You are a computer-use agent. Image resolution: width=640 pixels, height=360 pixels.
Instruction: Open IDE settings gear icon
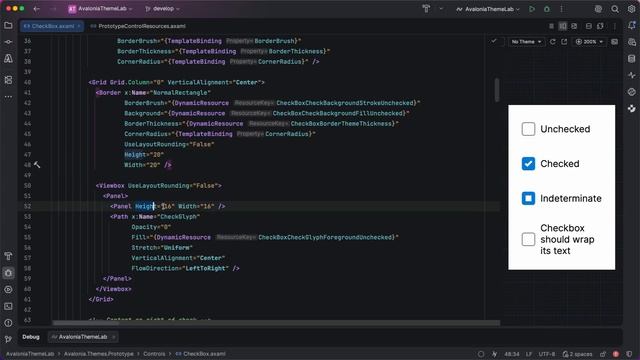[x=631, y=9]
